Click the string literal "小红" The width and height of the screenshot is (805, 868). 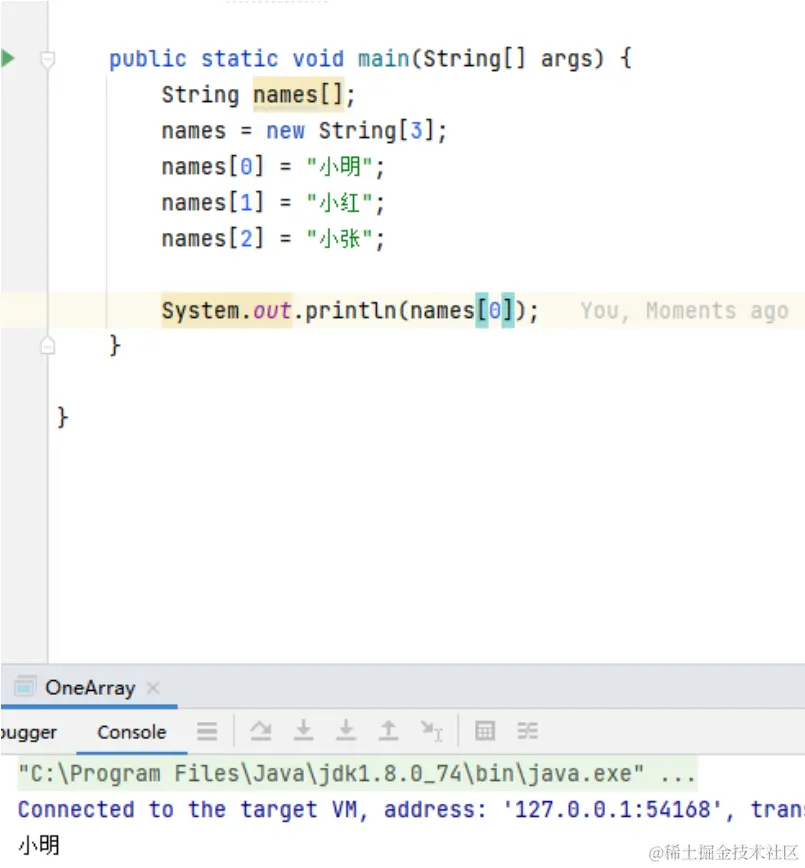pyautogui.click(x=339, y=203)
